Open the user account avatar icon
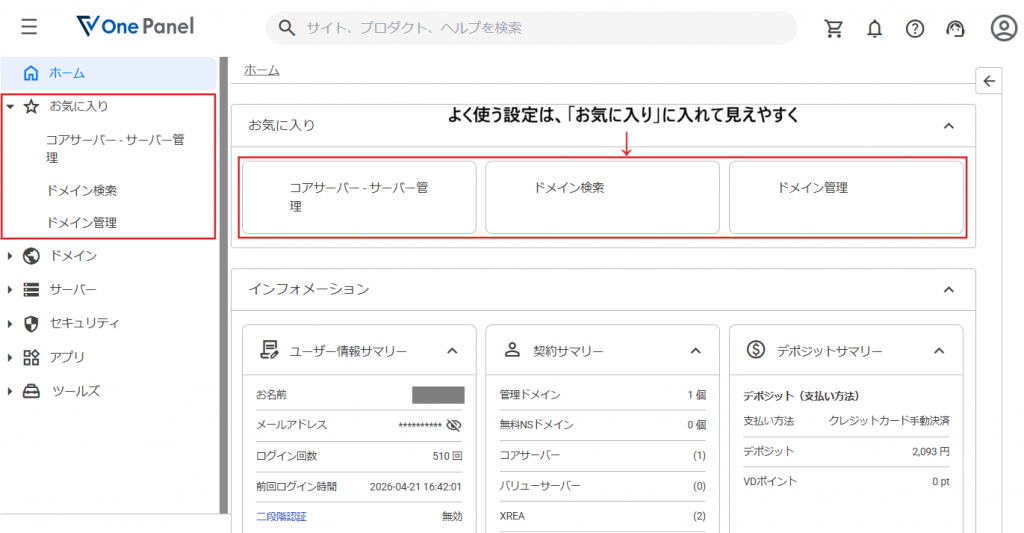Screen dimensions: 1024x533 pyautogui.click(x=1003, y=28)
